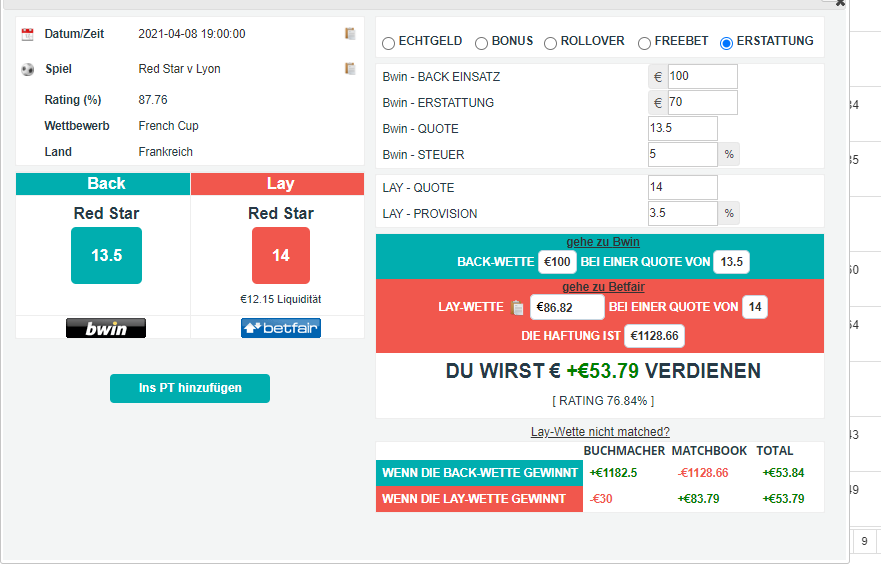The width and height of the screenshot is (881, 582).
Task: Click the 14 quote in lay-wette bar
Action: (755, 307)
